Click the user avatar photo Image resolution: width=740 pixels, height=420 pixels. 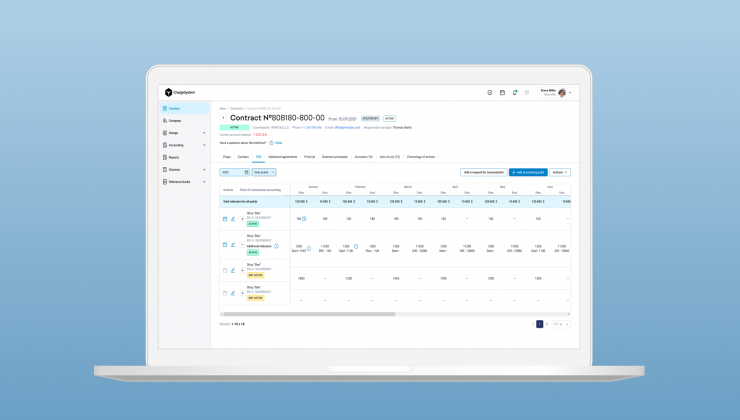pos(562,92)
